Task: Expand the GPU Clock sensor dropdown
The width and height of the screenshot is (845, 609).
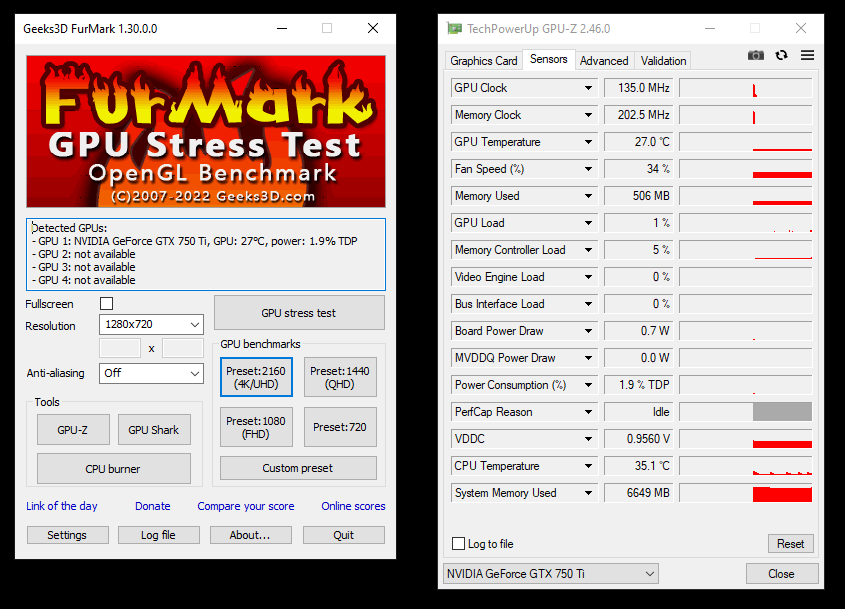Action: [x=588, y=88]
